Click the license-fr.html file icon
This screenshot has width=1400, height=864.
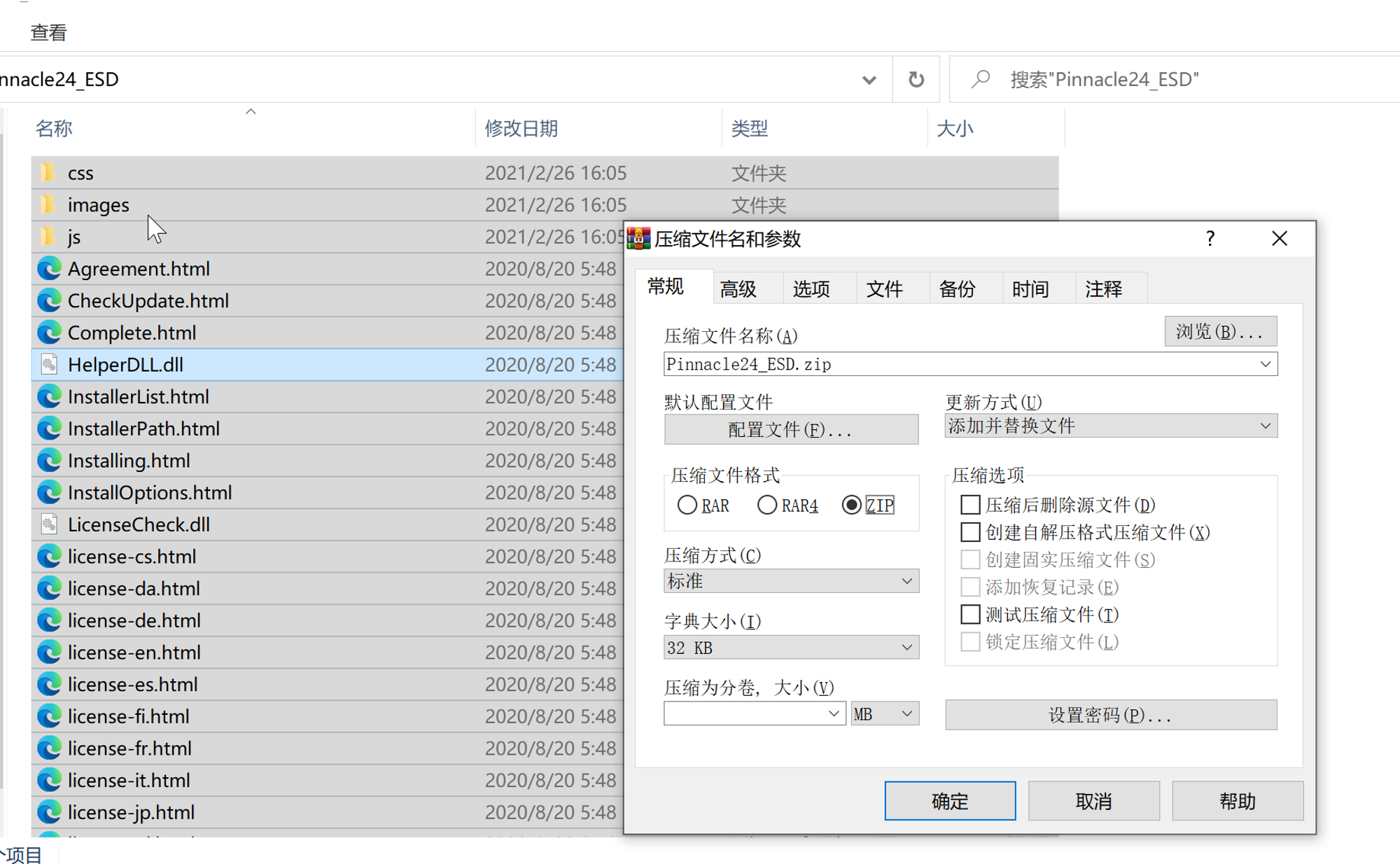49,748
